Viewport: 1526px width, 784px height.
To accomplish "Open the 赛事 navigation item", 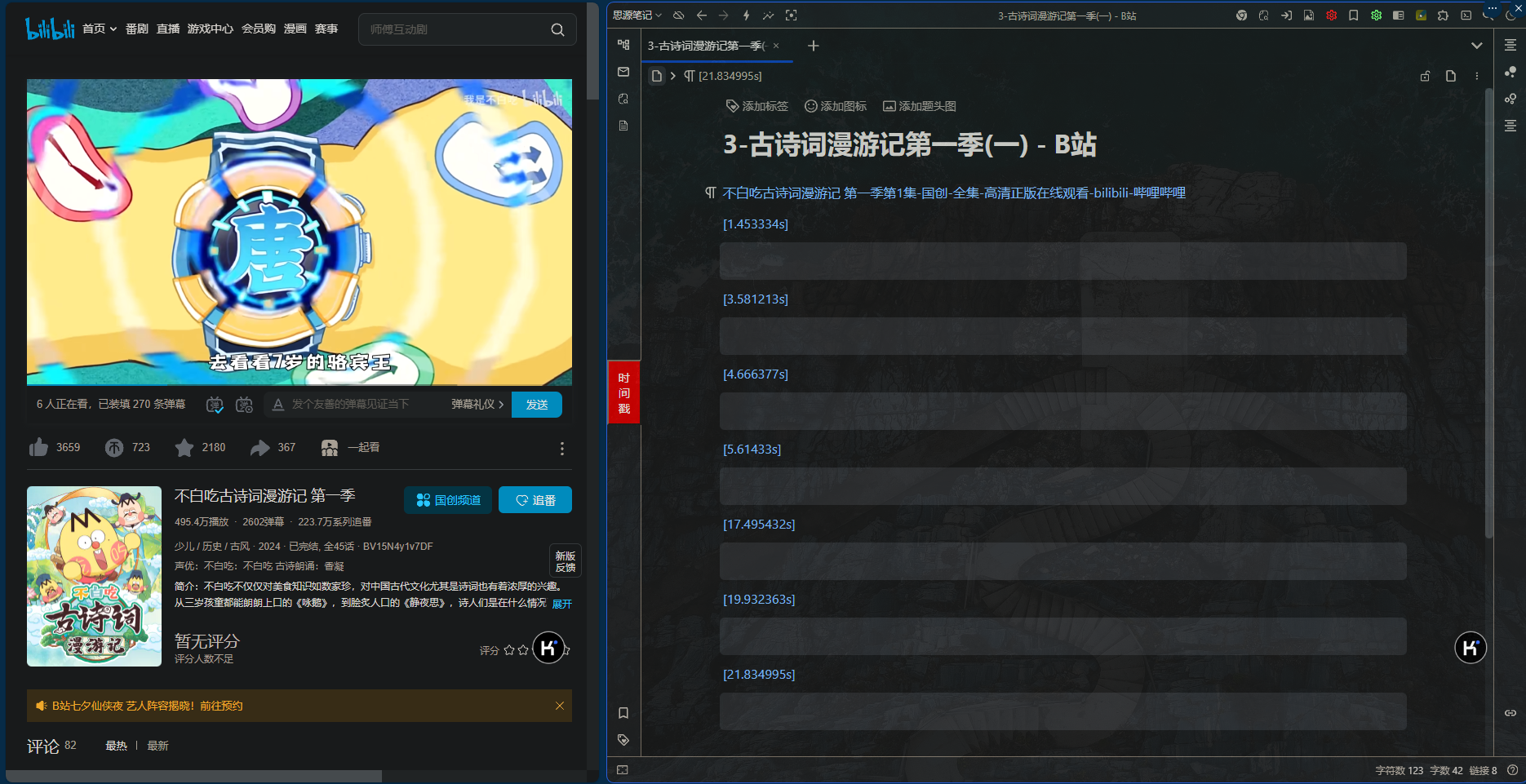I will [x=326, y=29].
